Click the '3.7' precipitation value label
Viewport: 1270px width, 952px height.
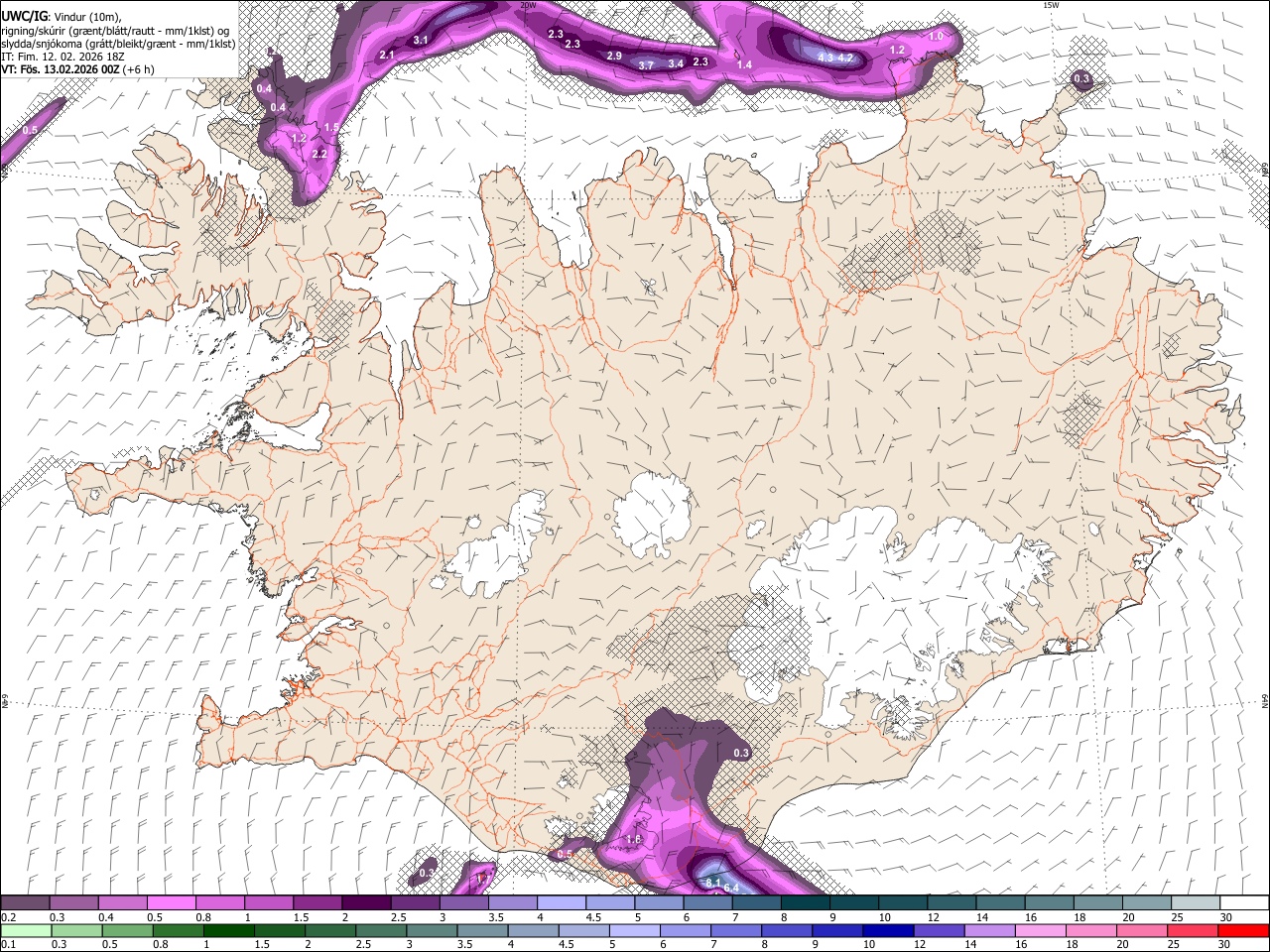click(646, 65)
